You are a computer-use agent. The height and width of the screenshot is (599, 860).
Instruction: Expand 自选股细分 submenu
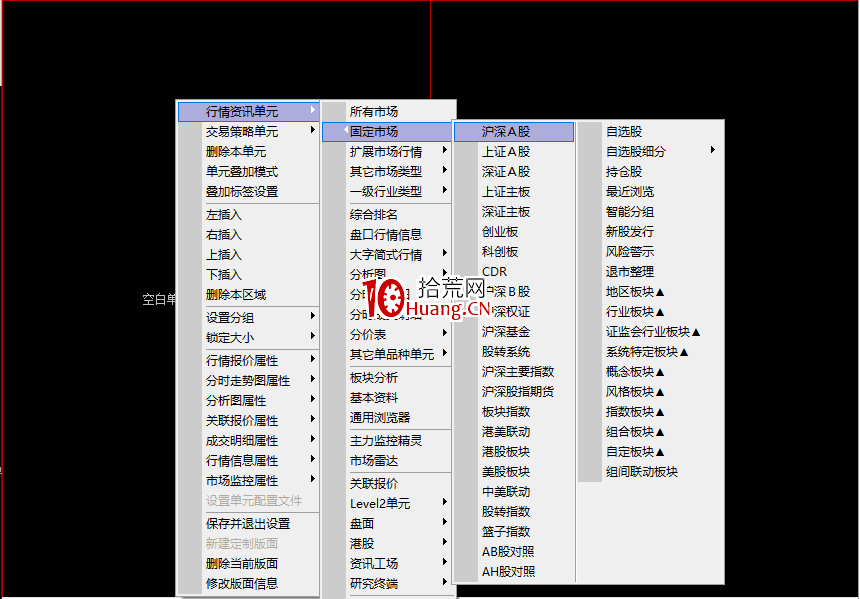click(650, 151)
